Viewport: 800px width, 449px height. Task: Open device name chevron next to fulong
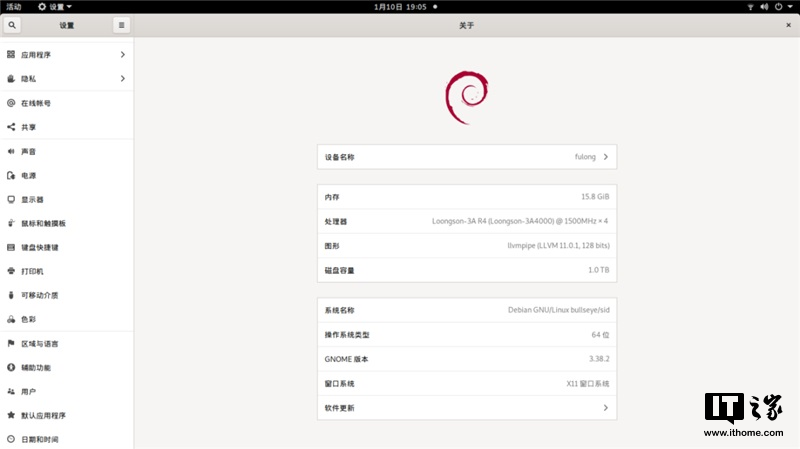(x=606, y=157)
